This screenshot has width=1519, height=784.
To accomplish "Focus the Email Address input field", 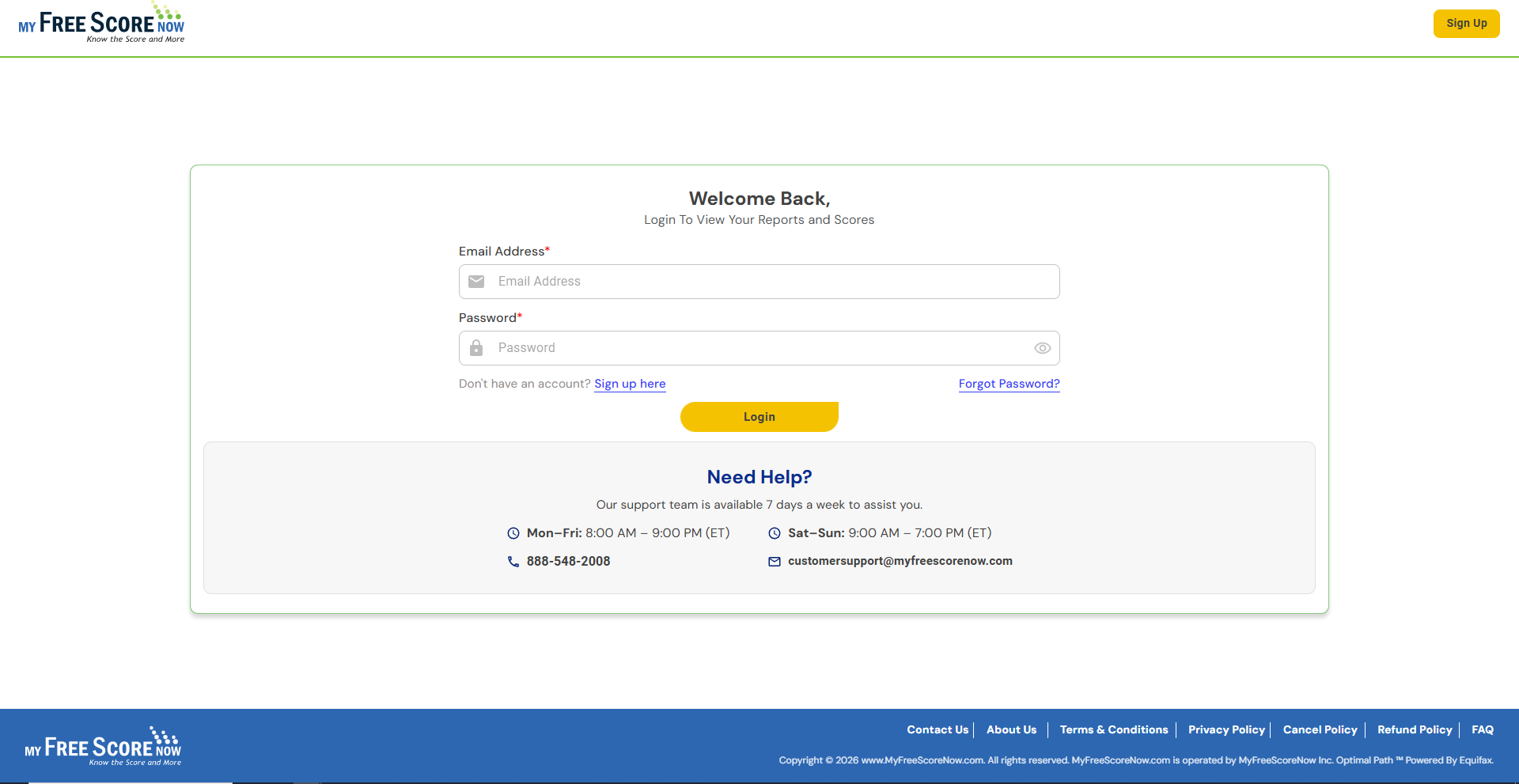I will pos(759,282).
